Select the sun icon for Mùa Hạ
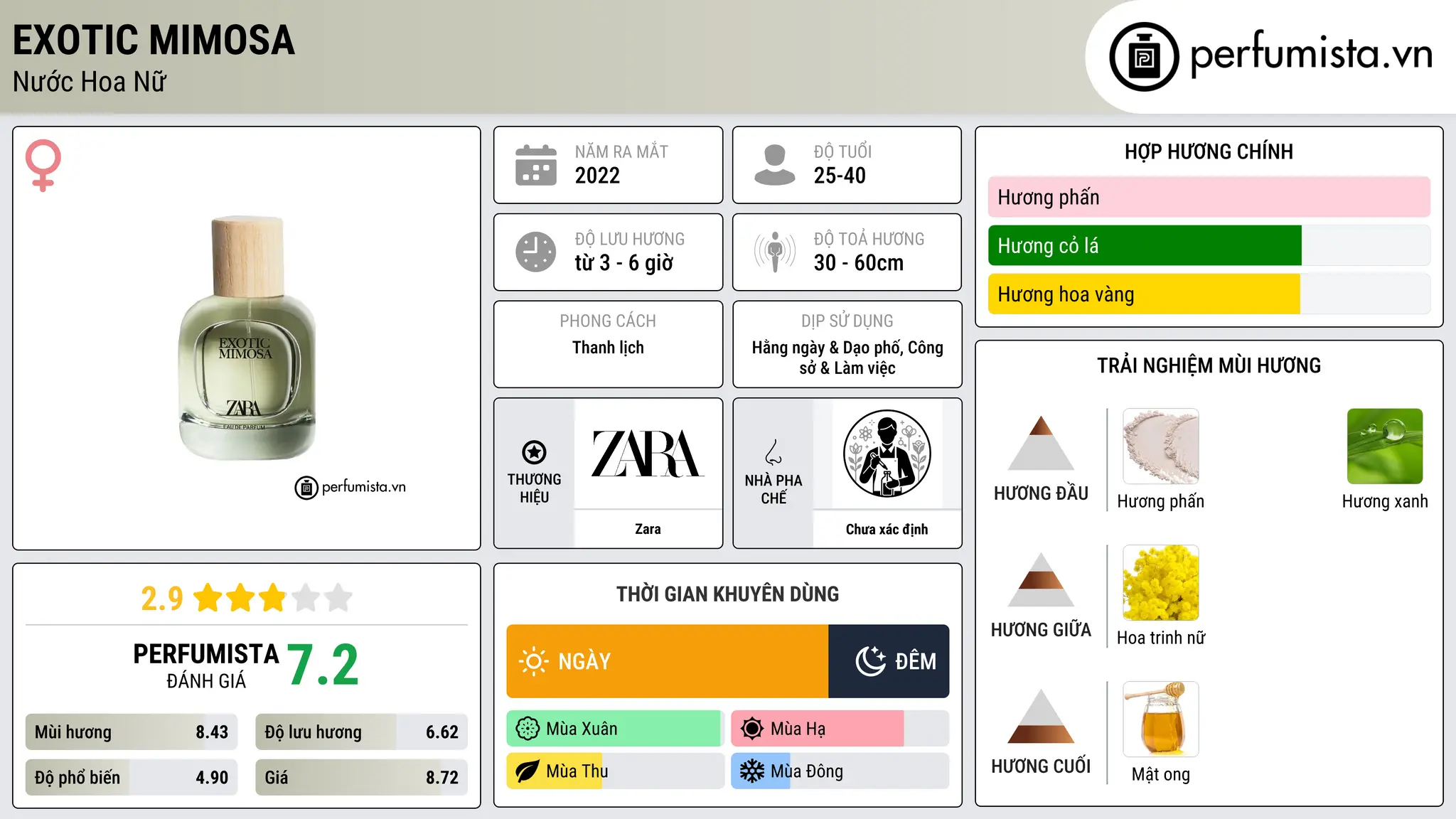This screenshot has width=1456, height=819. coord(752,729)
